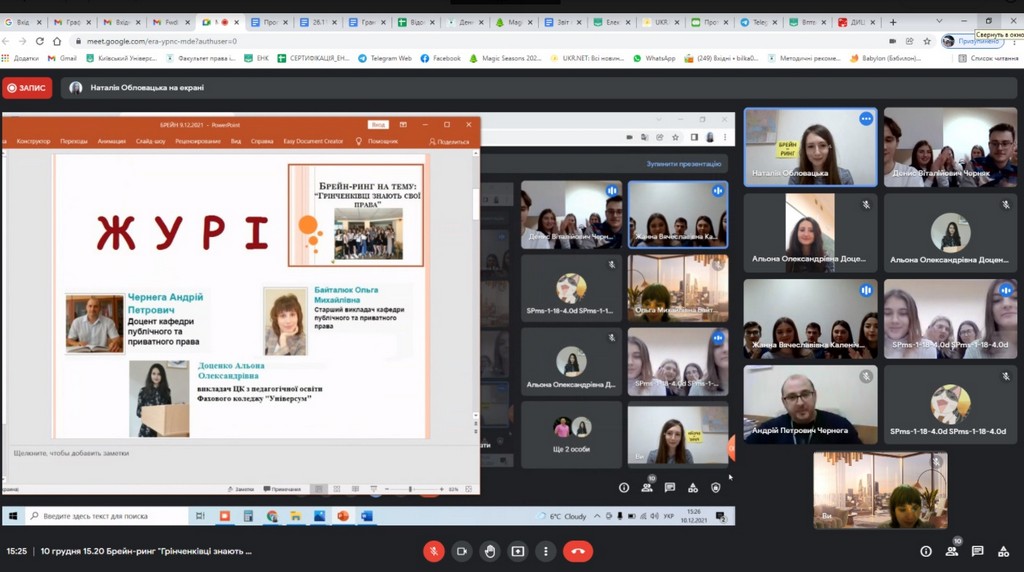The width and height of the screenshot is (1024, 572).
Task: Open the Facebook bookmark
Action: tap(441, 58)
